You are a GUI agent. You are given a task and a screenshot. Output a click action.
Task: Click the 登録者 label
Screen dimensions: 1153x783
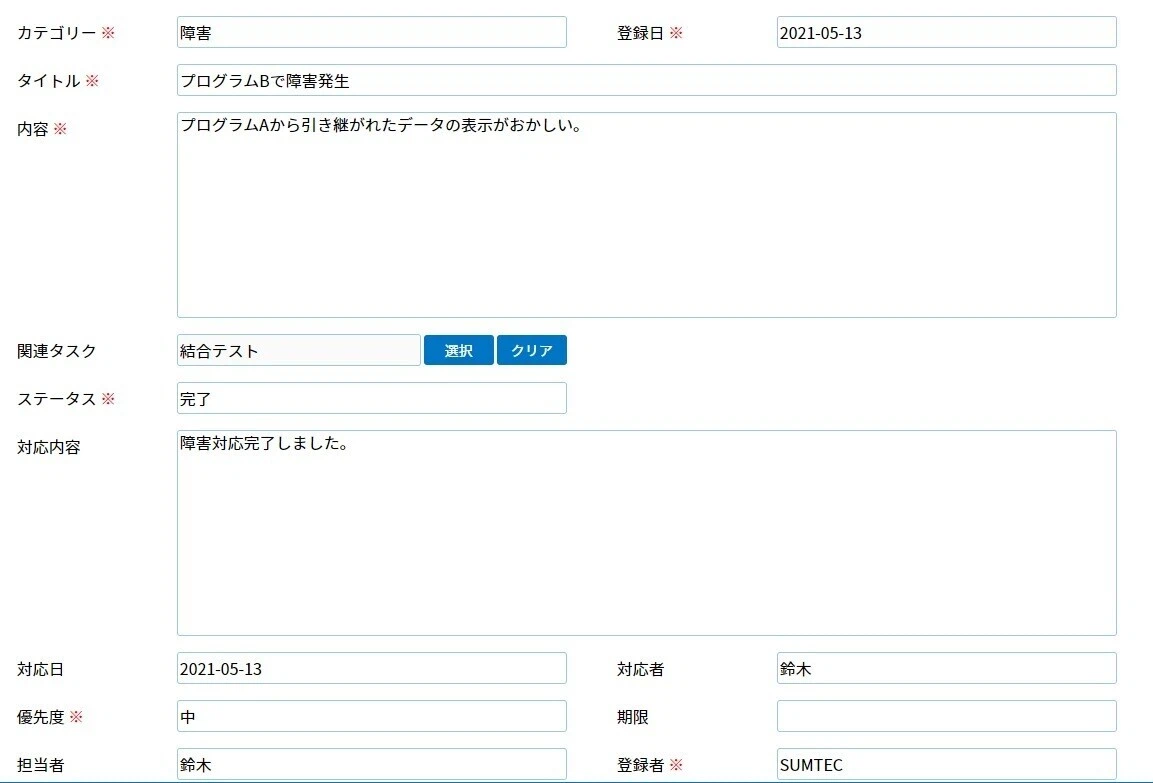[x=640, y=765]
